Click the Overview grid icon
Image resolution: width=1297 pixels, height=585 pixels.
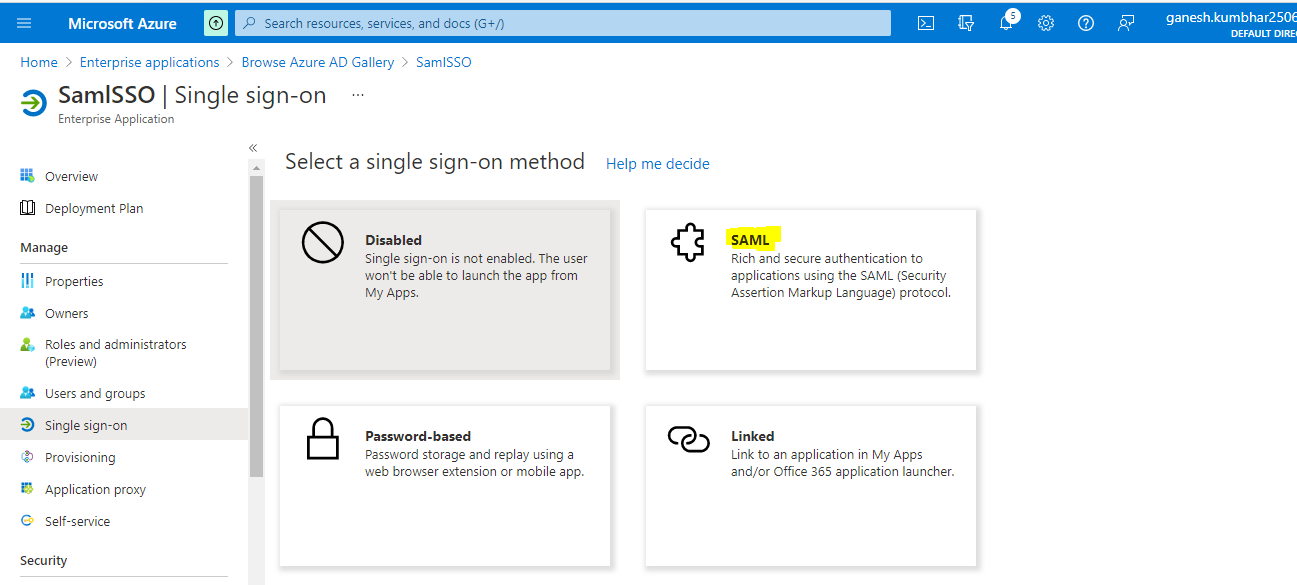click(28, 176)
